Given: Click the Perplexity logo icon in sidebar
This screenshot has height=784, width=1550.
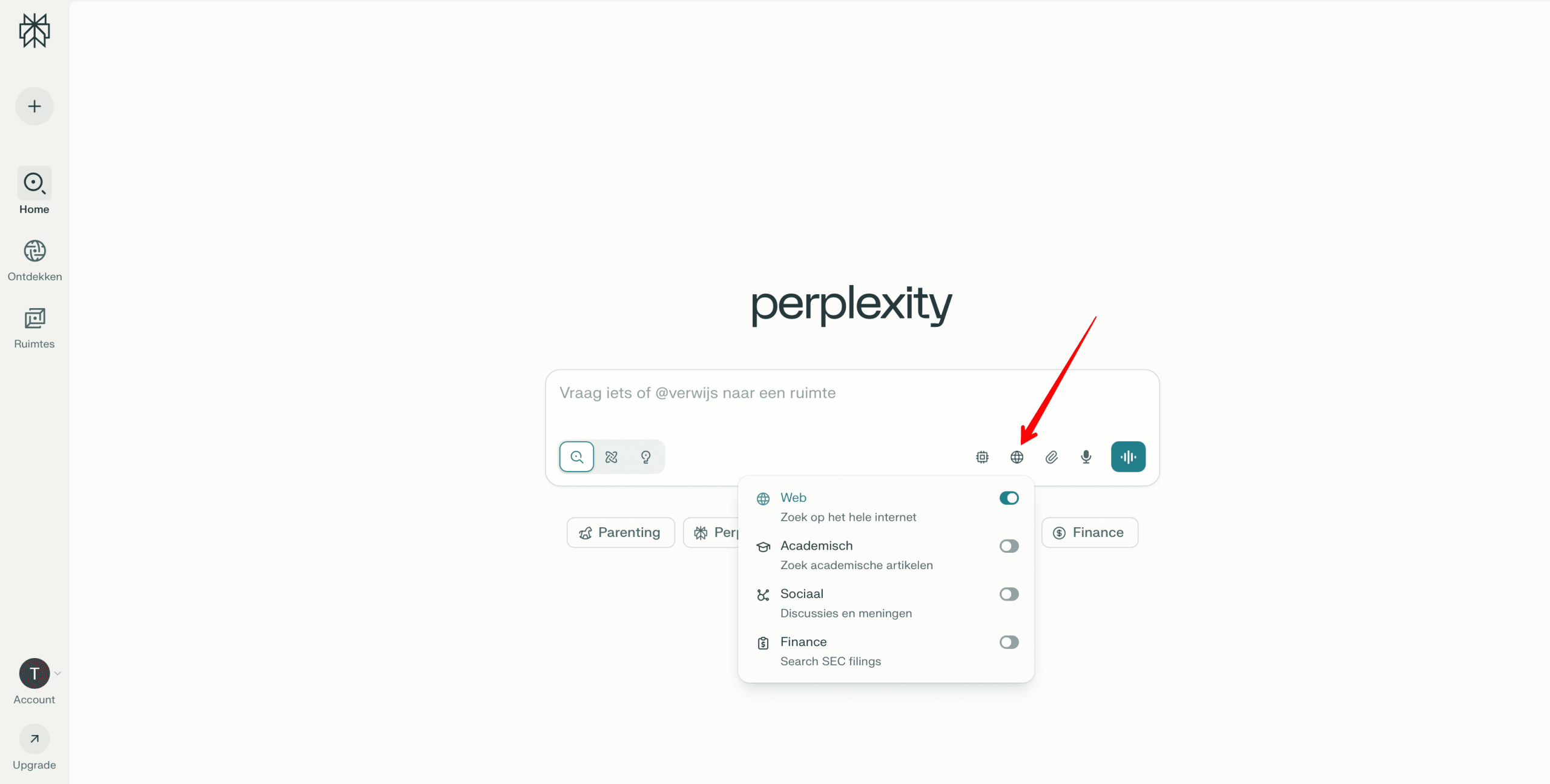Looking at the screenshot, I should pos(35,30).
